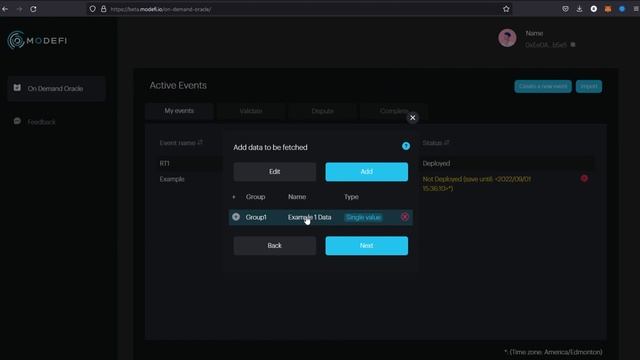Click the Name column header in dialog
Image resolution: width=640 pixels, height=360 pixels.
pos(297,197)
